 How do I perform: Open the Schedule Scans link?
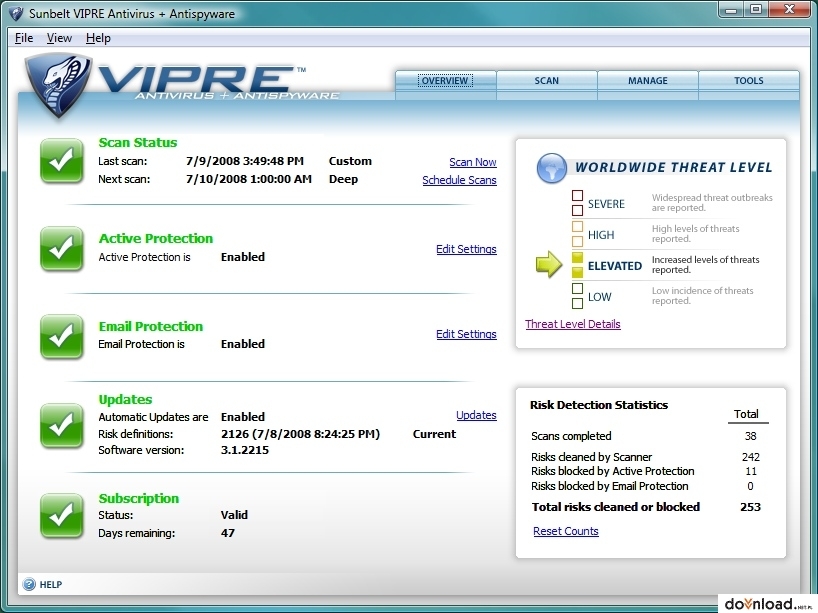pyautogui.click(x=459, y=180)
